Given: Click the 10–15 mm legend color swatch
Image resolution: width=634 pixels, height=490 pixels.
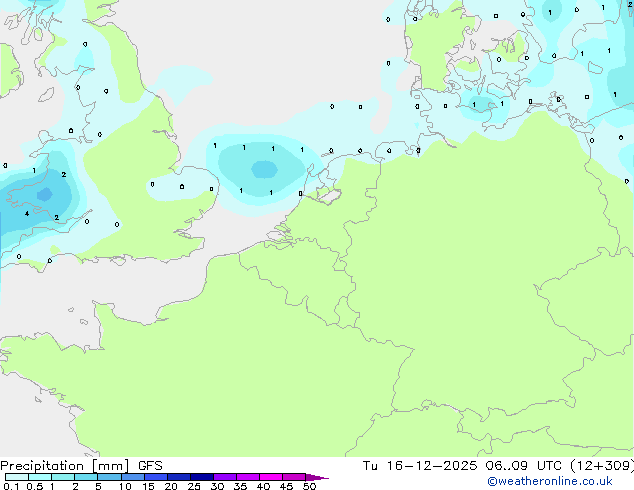Looking at the screenshot, I should coord(133,477).
